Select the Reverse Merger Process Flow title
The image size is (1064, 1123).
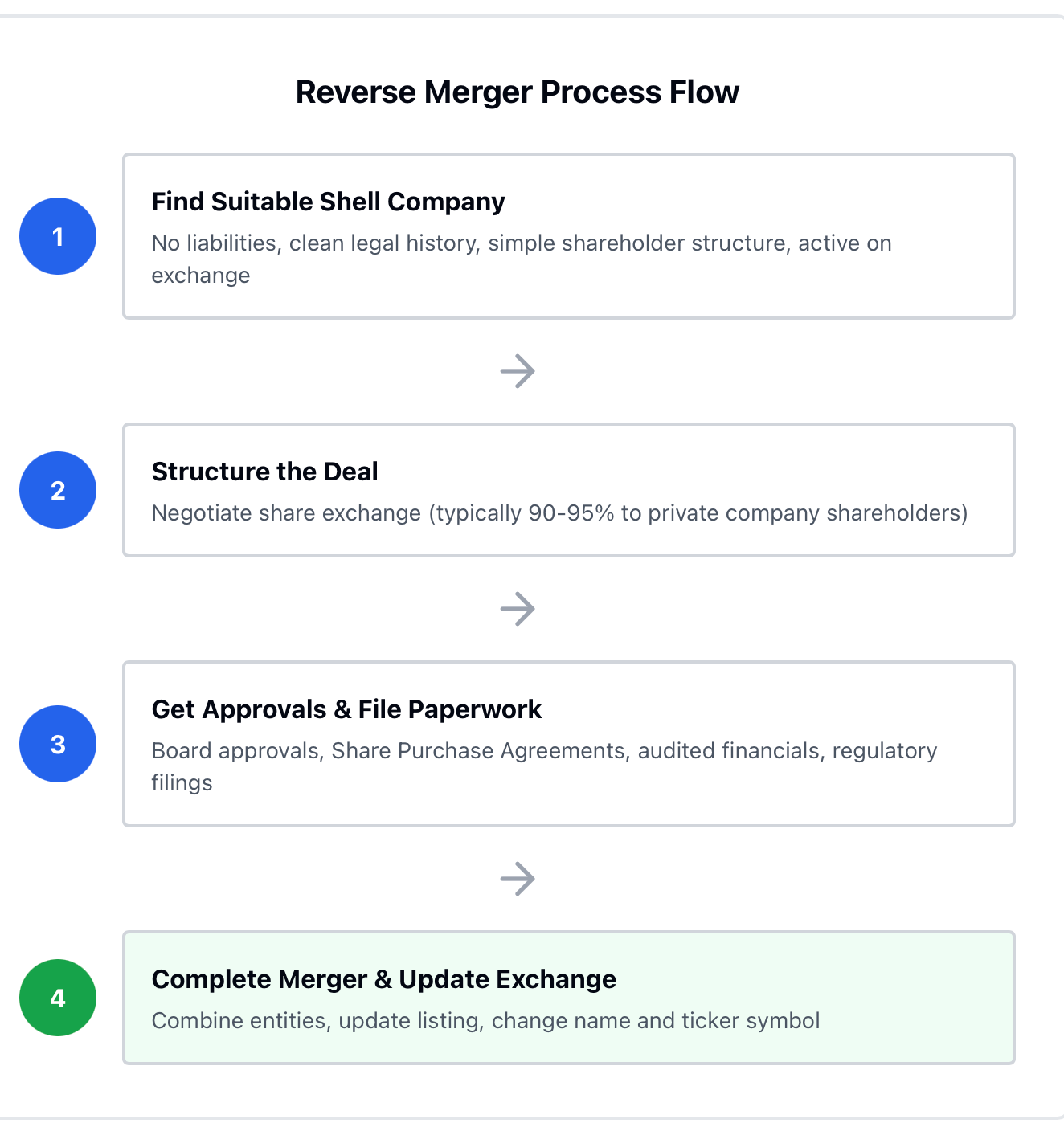[518, 92]
